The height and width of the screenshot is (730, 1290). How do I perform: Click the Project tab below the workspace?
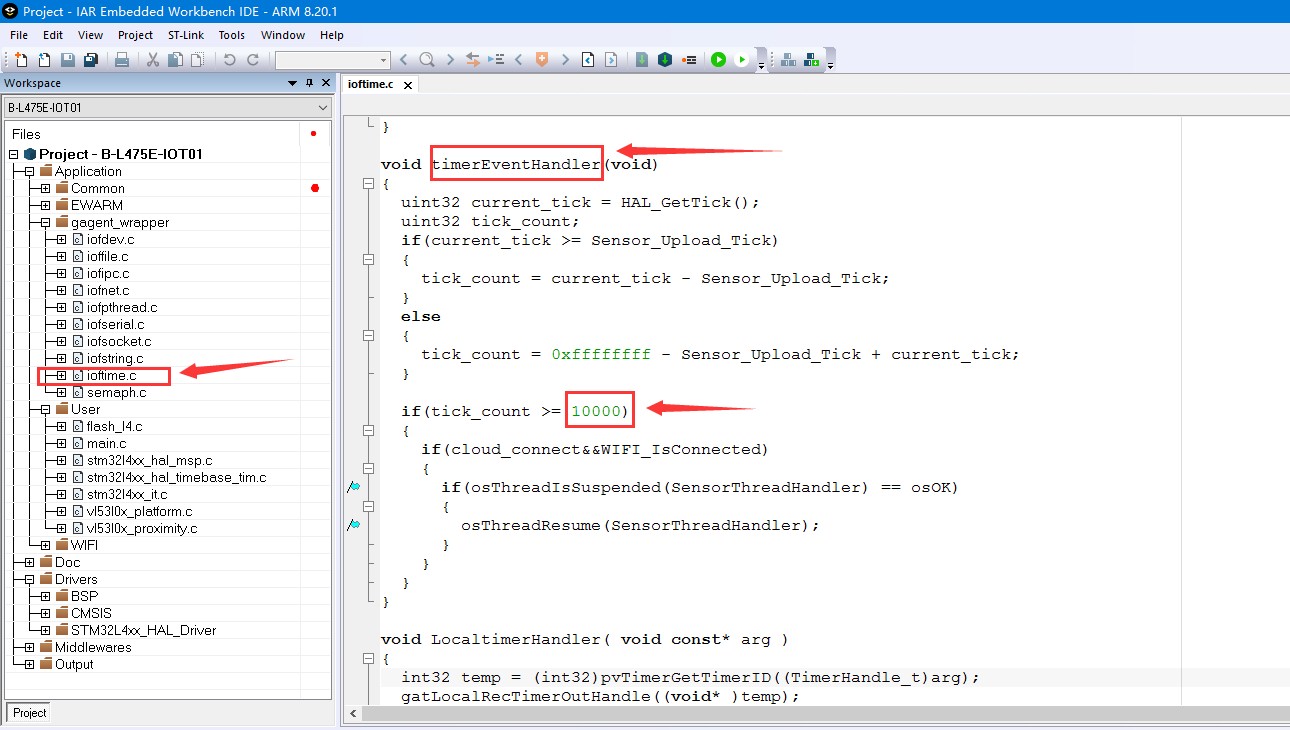[x=29, y=712]
